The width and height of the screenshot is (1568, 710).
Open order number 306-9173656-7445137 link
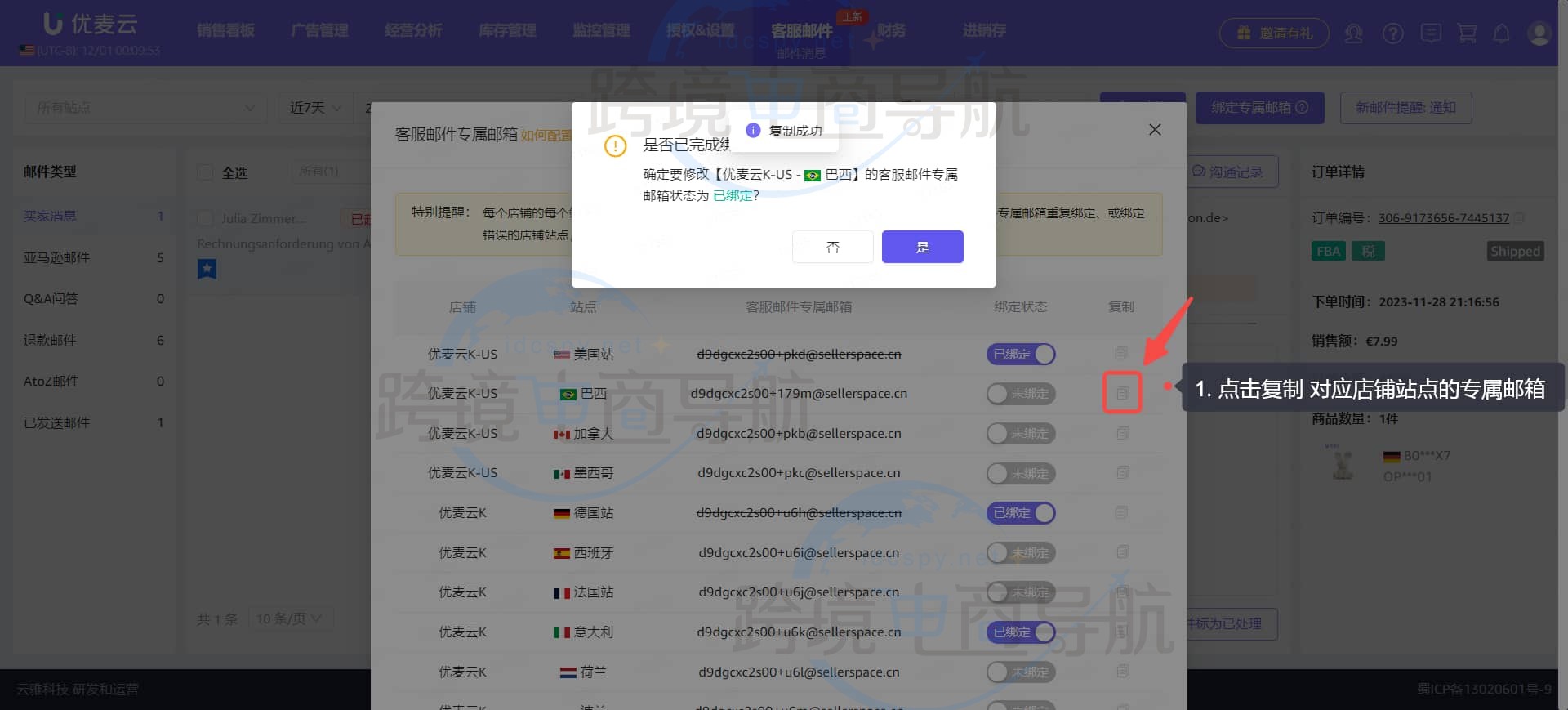[1443, 218]
